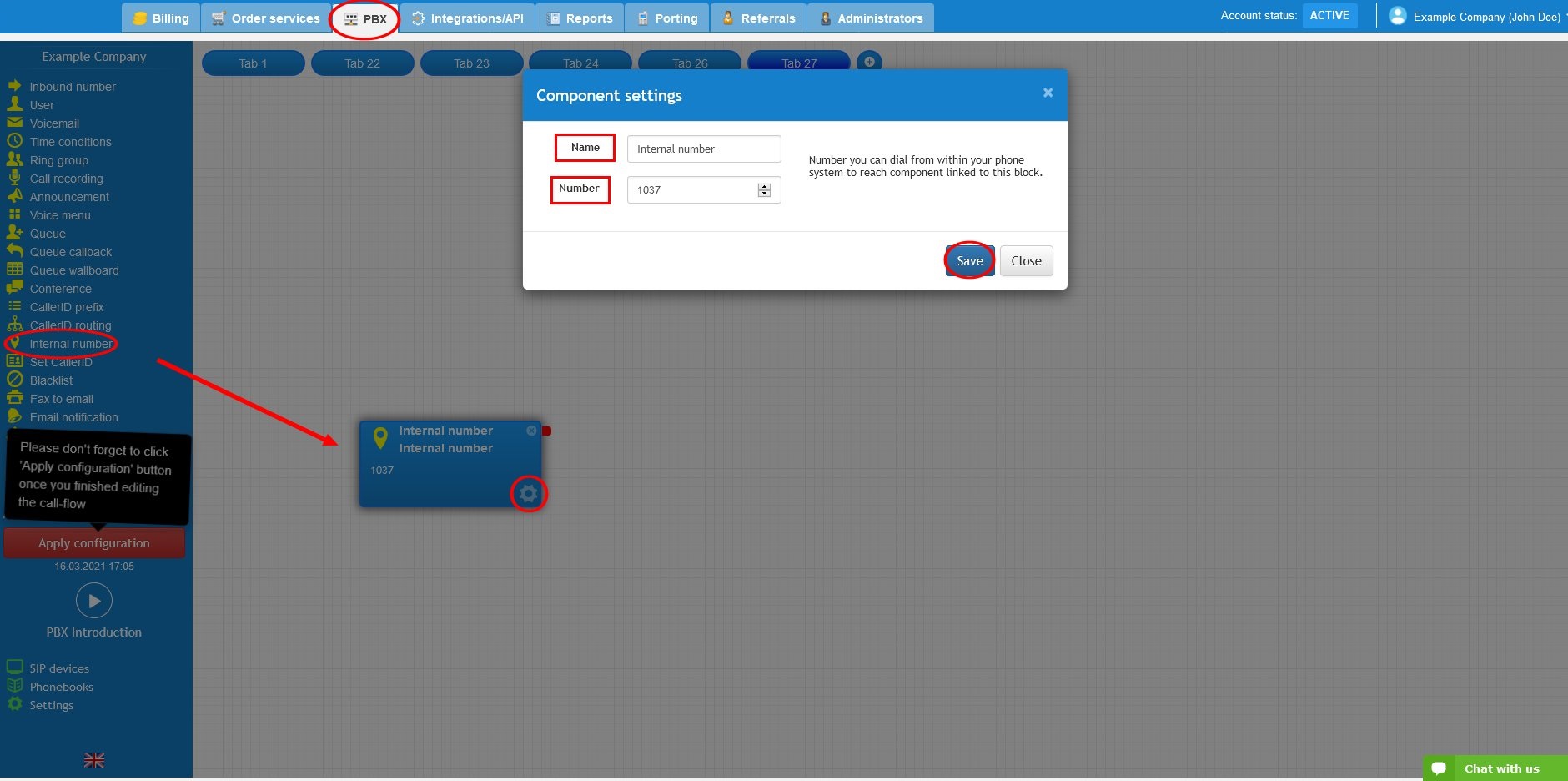Play the PBX Introduction video

[94, 600]
